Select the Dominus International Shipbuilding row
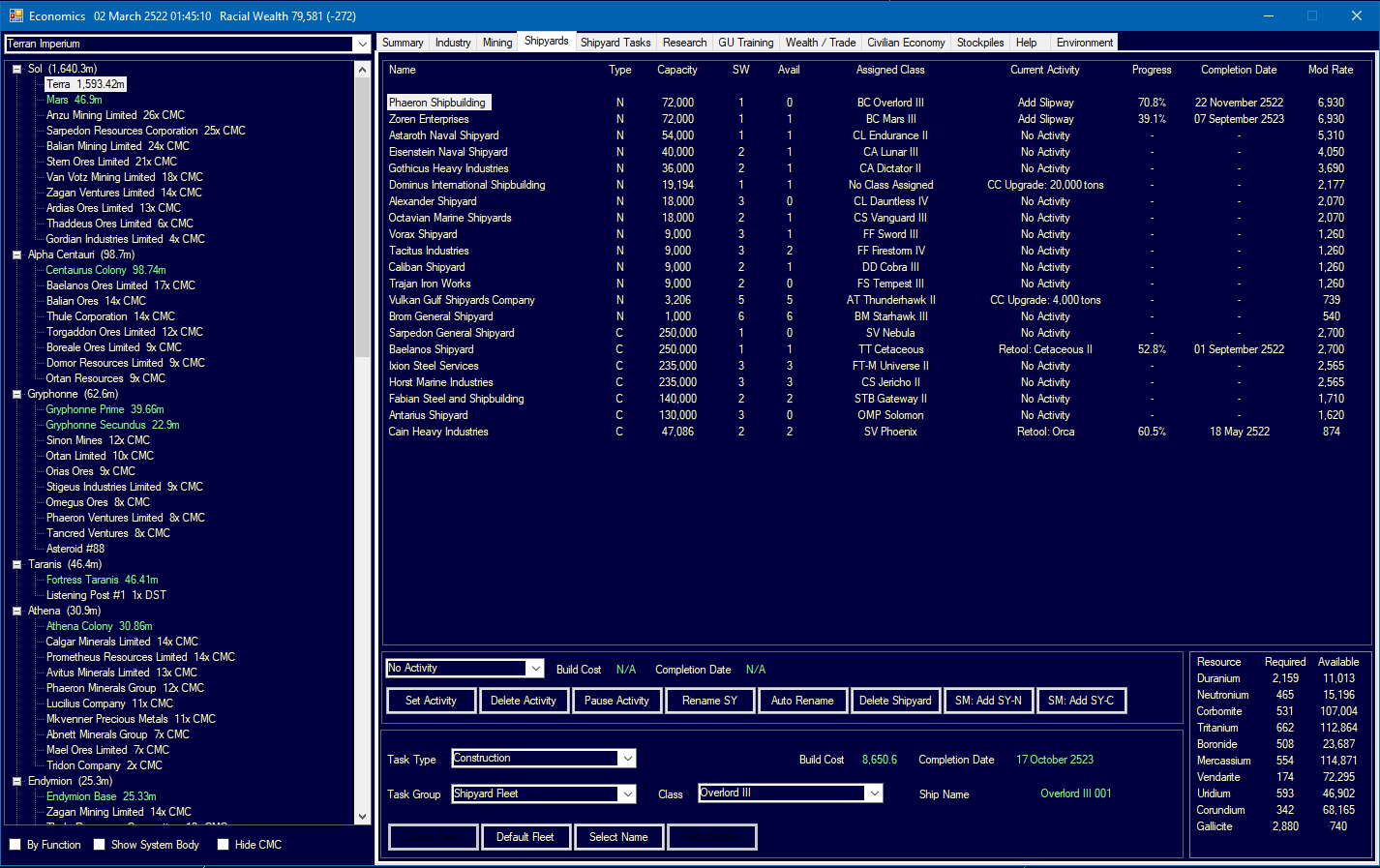Image resolution: width=1380 pixels, height=868 pixels. click(x=876, y=185)
